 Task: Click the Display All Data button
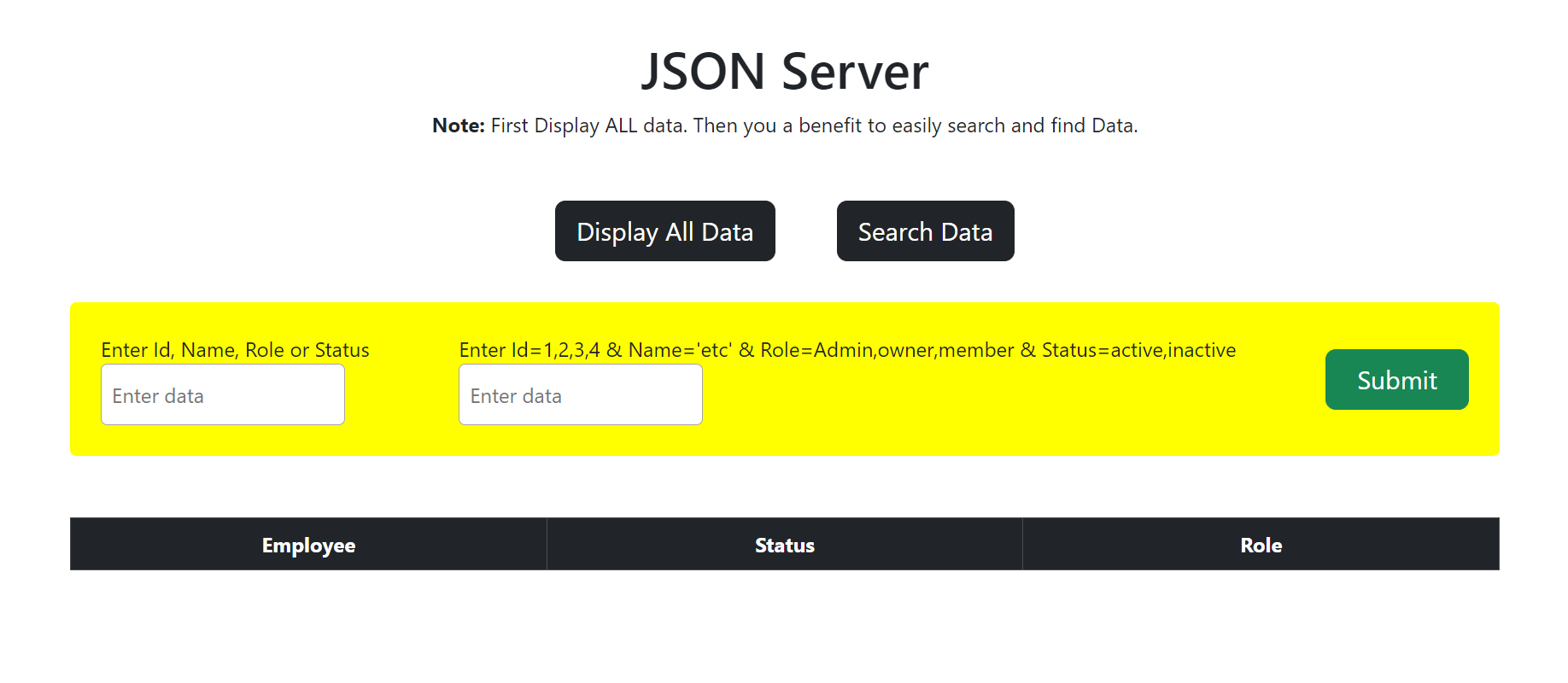[x=664, y=231]
